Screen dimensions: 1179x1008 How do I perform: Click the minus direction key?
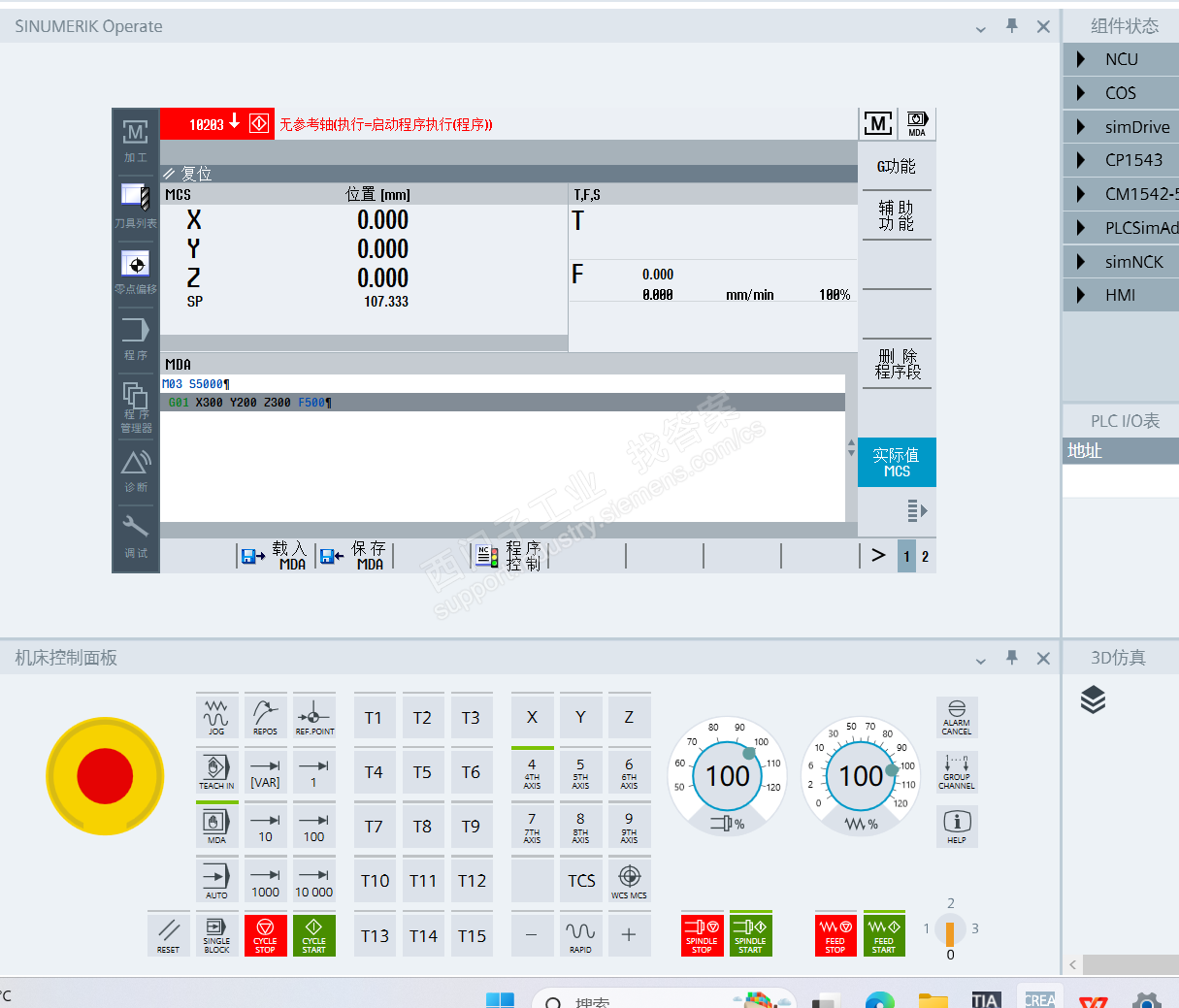(x=532, y=935)
